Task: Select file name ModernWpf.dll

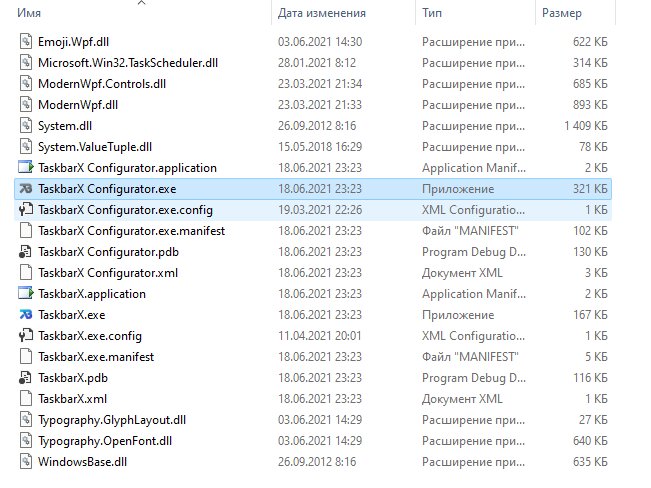Action: (x=78, y=105)
